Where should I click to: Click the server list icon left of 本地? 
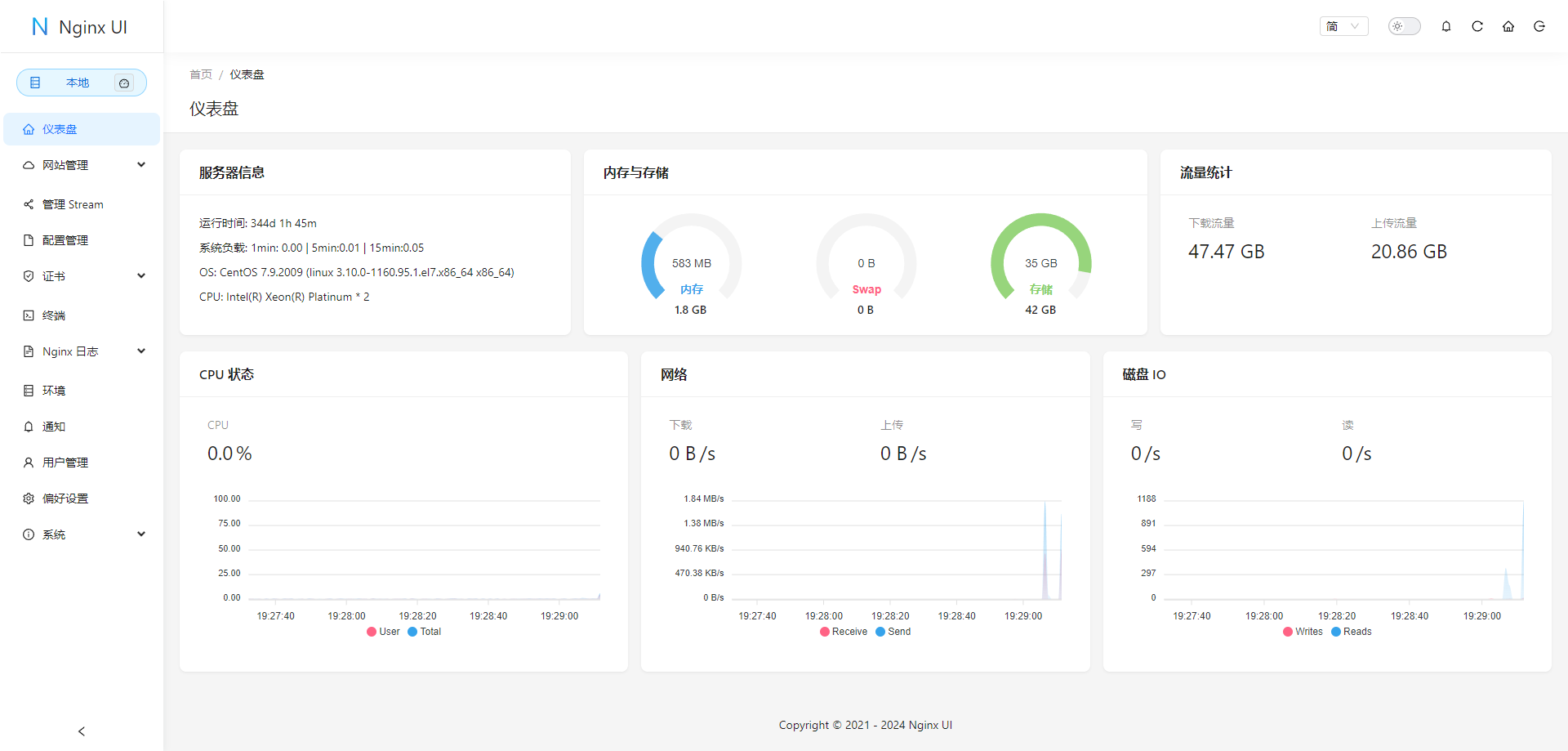[x=35, y=83]
